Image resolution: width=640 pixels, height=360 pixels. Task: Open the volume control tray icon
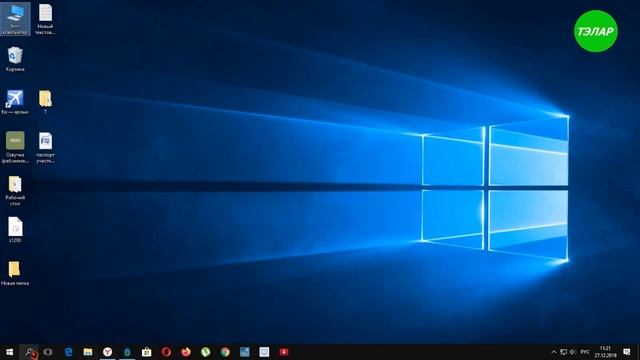pyautogui.click(x=573, y=352)
